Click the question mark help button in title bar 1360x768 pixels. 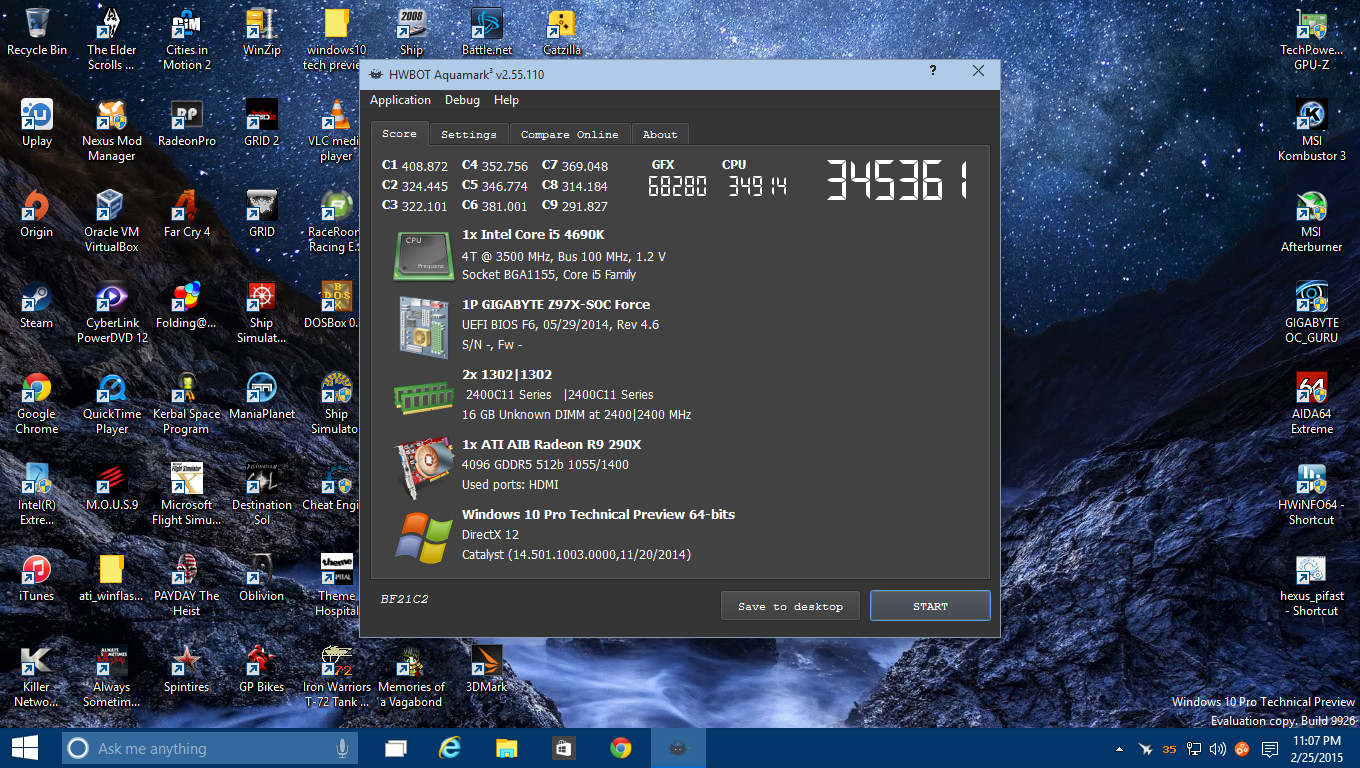pyautogui.click(x=933, y=71)
